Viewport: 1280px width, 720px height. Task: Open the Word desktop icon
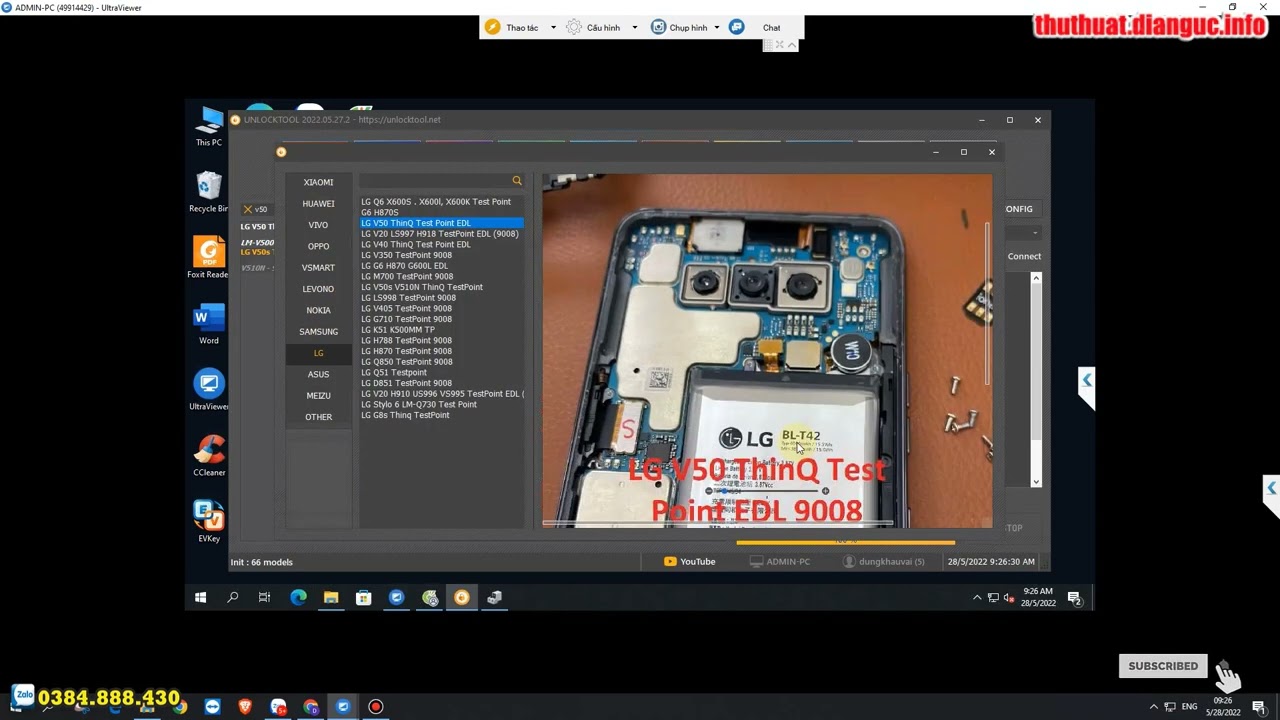pyautogui.click(x=209, y=324)
